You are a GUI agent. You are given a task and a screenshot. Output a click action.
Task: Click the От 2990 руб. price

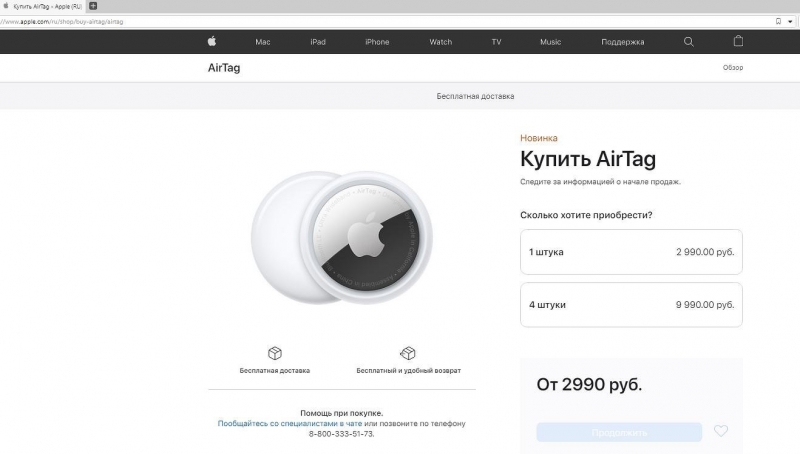(589, 384)
